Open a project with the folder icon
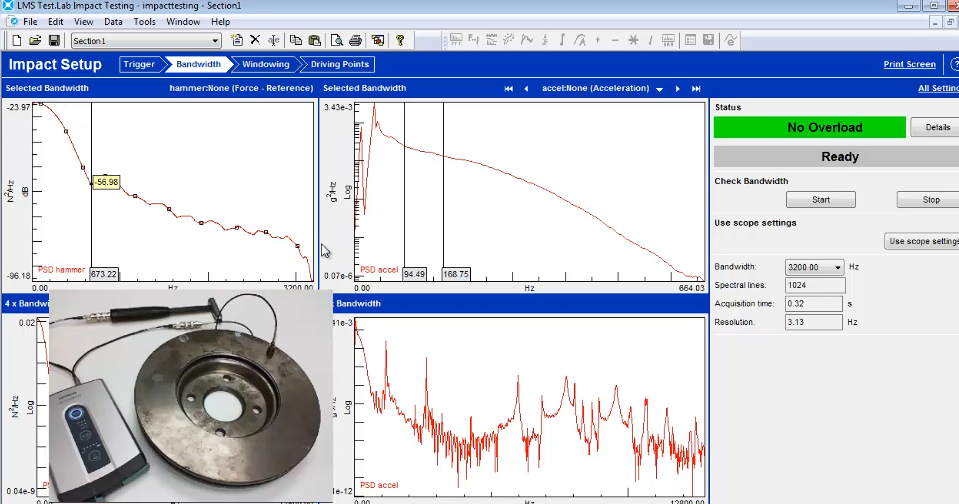This screenshot has width=959, height=504. 35,41
